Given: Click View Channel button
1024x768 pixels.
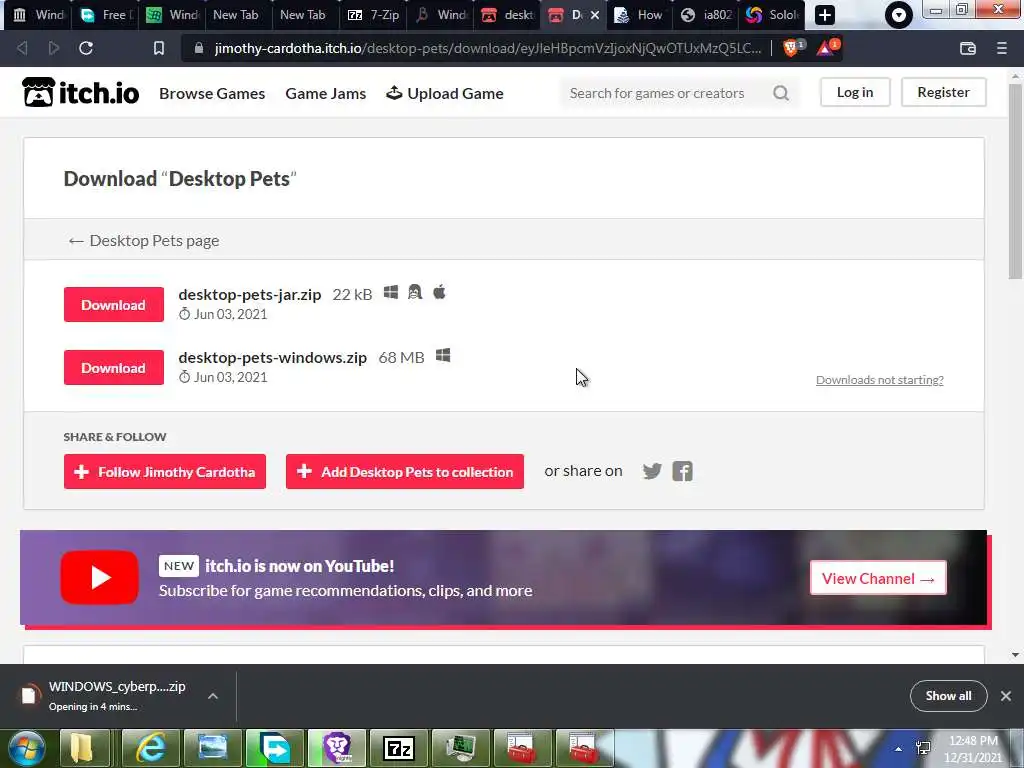Looking at the screenshot, I should click(878, 578).
